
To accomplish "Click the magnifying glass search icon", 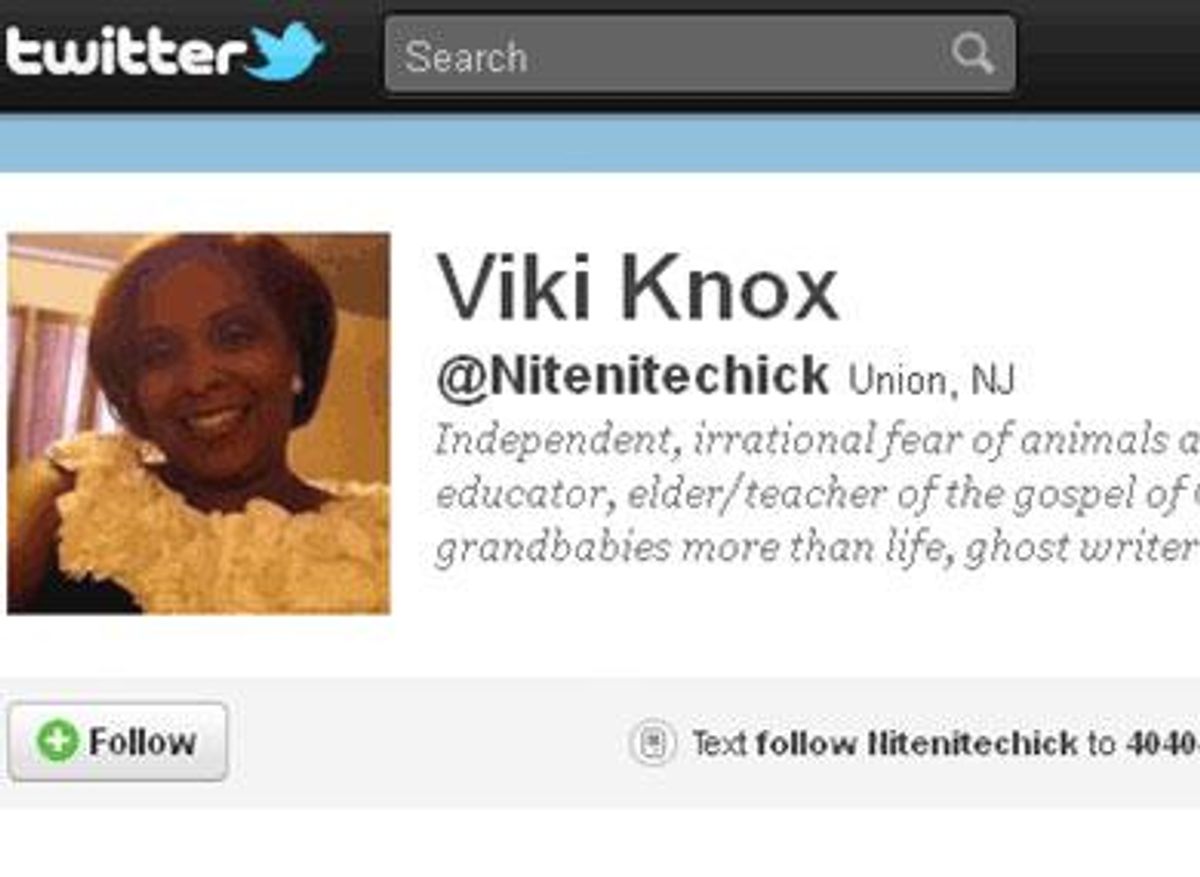I will tap(971, 53).
